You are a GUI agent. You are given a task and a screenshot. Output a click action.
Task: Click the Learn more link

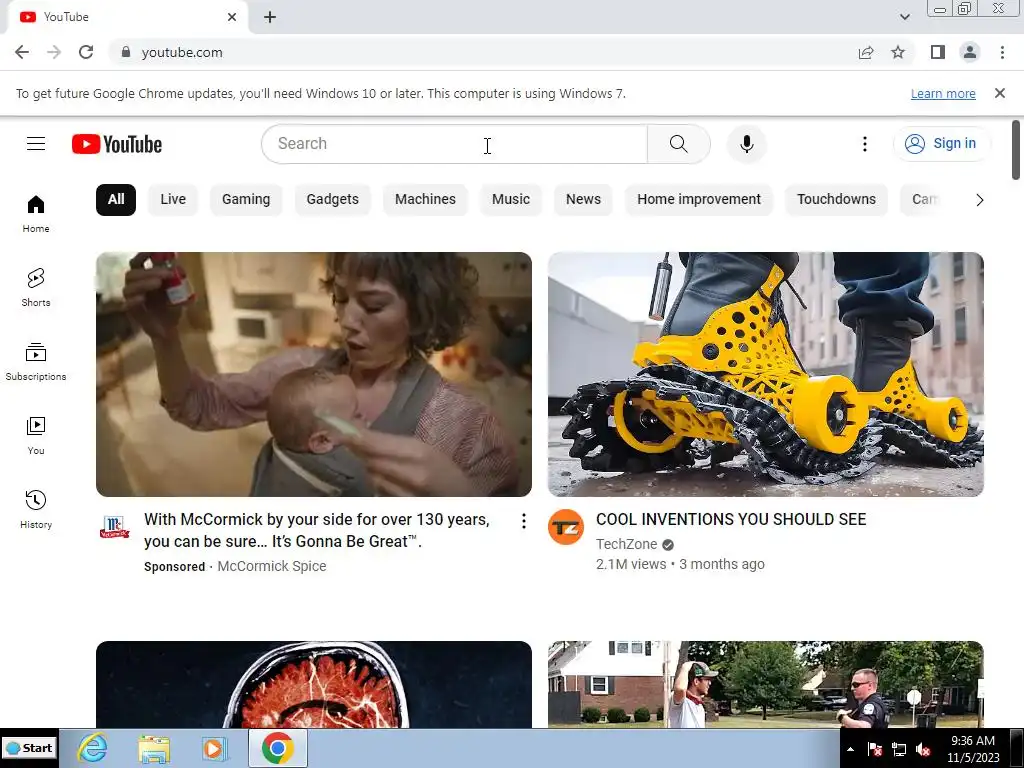[943, 94]
